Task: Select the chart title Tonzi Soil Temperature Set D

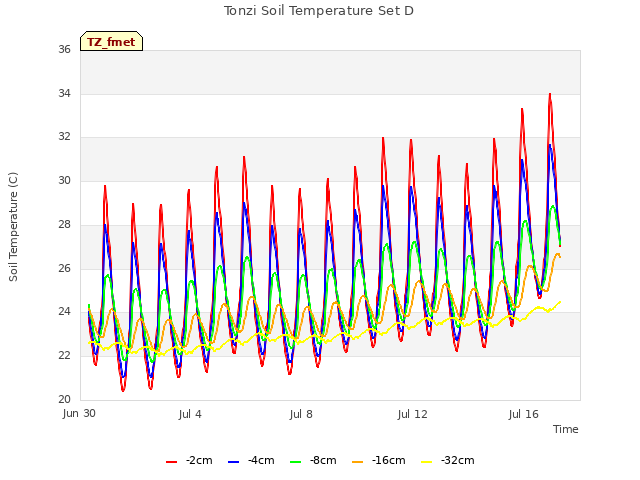Action: point(319,11)
